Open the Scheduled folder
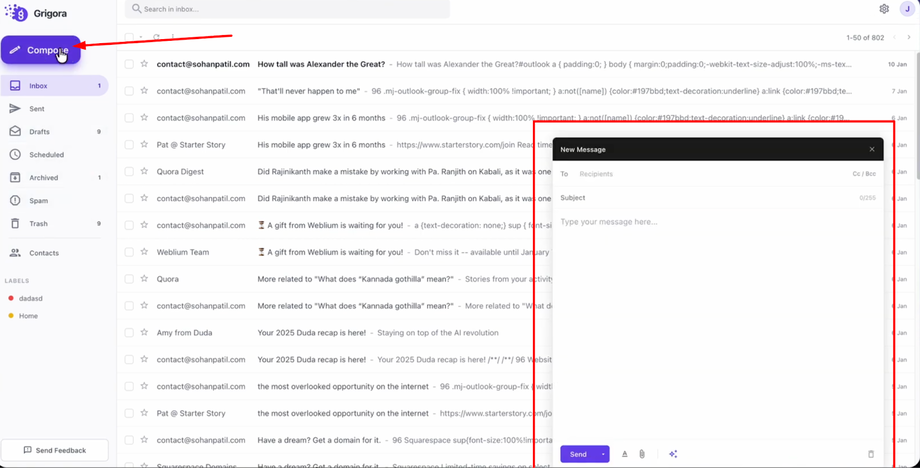Viewport: 920px width, 468px height. pos(54,155)
